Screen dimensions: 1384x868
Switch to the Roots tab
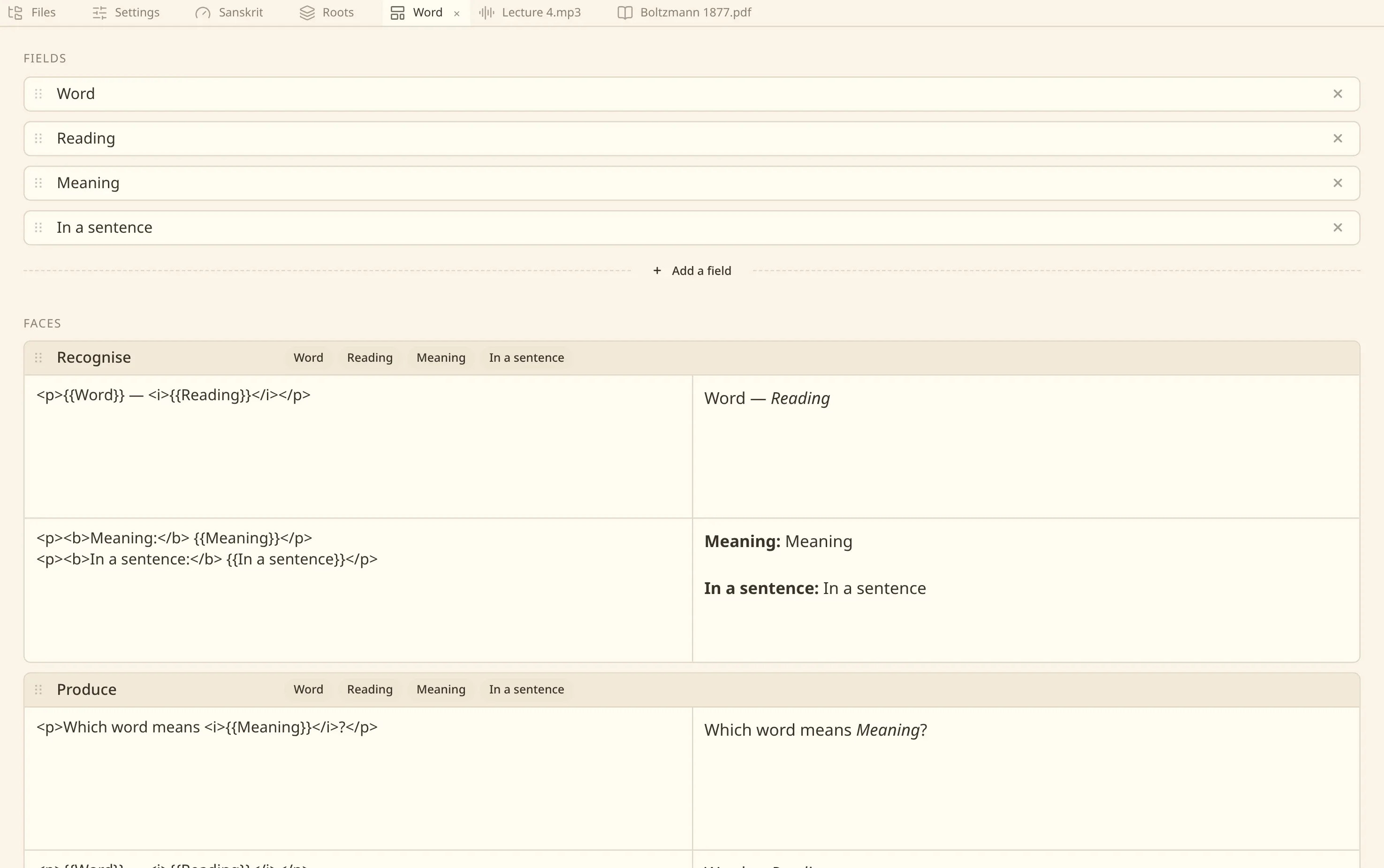327,13
